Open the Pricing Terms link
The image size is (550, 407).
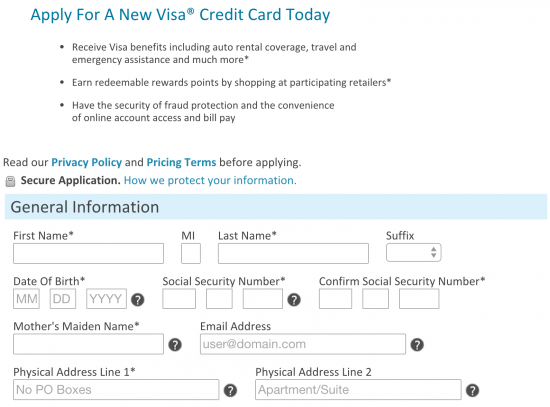[x=181, y=162]
